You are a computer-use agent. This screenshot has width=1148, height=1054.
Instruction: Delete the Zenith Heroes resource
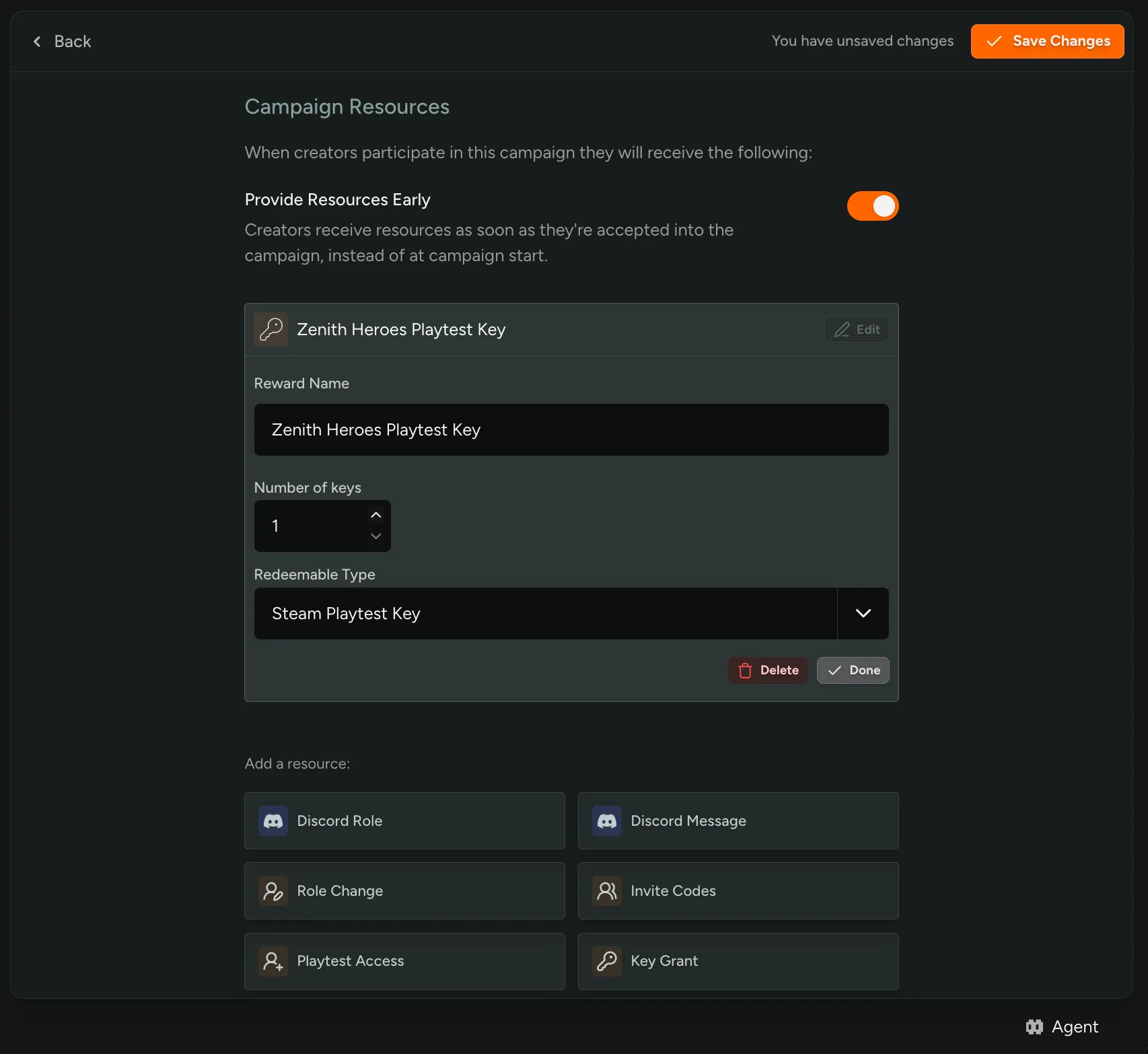pyautogui.click(x=768, y=670)
